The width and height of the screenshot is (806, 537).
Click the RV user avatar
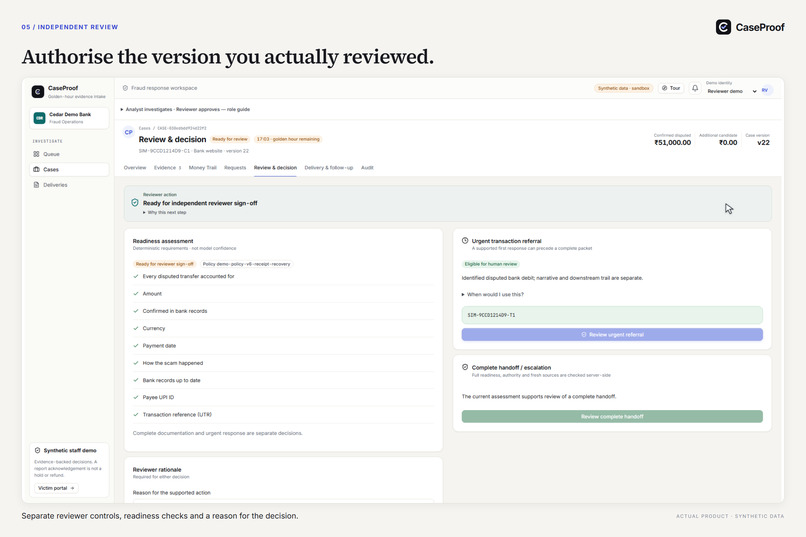pos(765,90)
